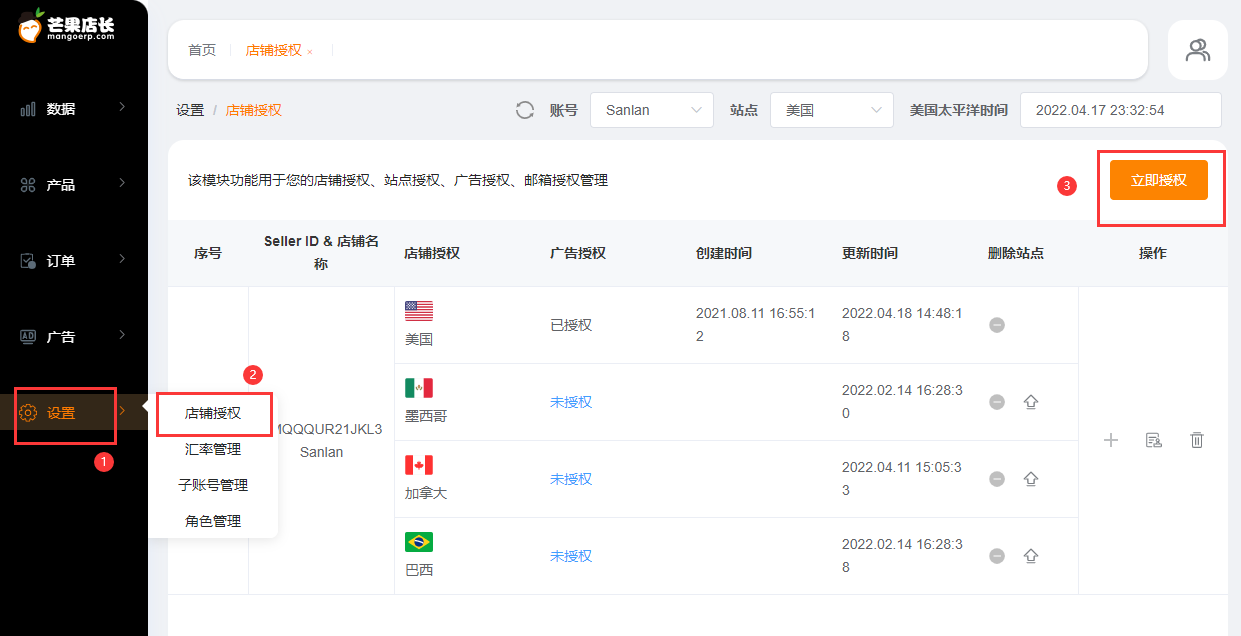This screenshot has width=1241, height=636.
Task: Click the 产品 grid icon
Action: tap(28, 185)
